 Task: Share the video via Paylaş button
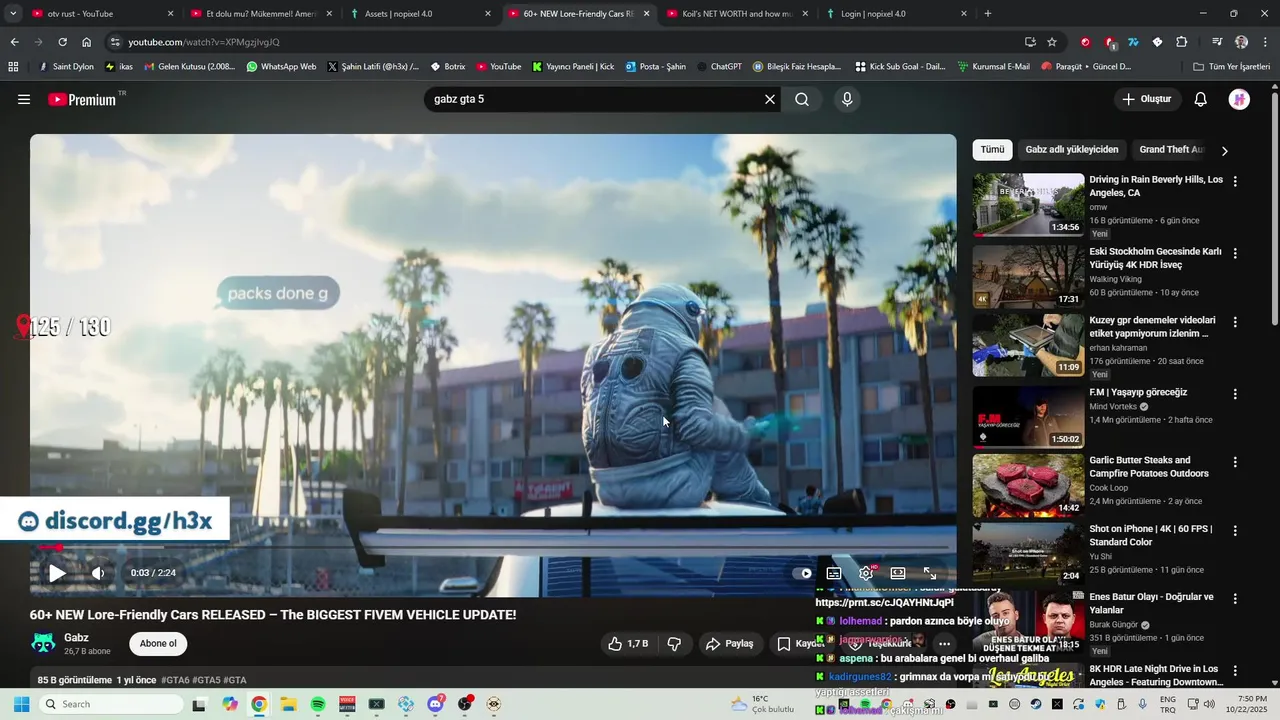point(730,644)
